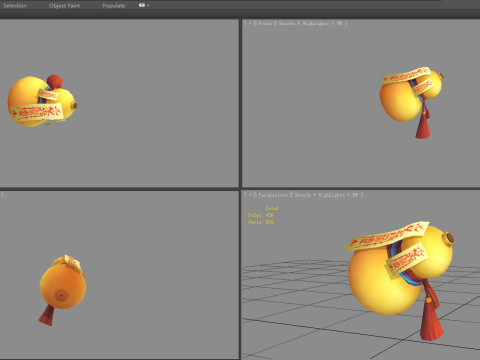Image resolution: width=480 pixels, height=360 pixels.
Task: Open the Perspective viewport [+] general menu
Action: click(250, 195)
